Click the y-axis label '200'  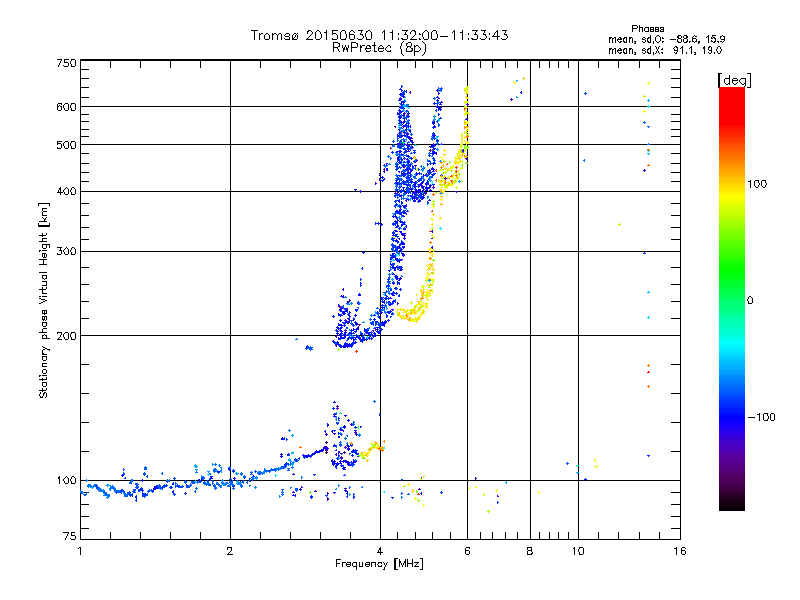[66, 336]
